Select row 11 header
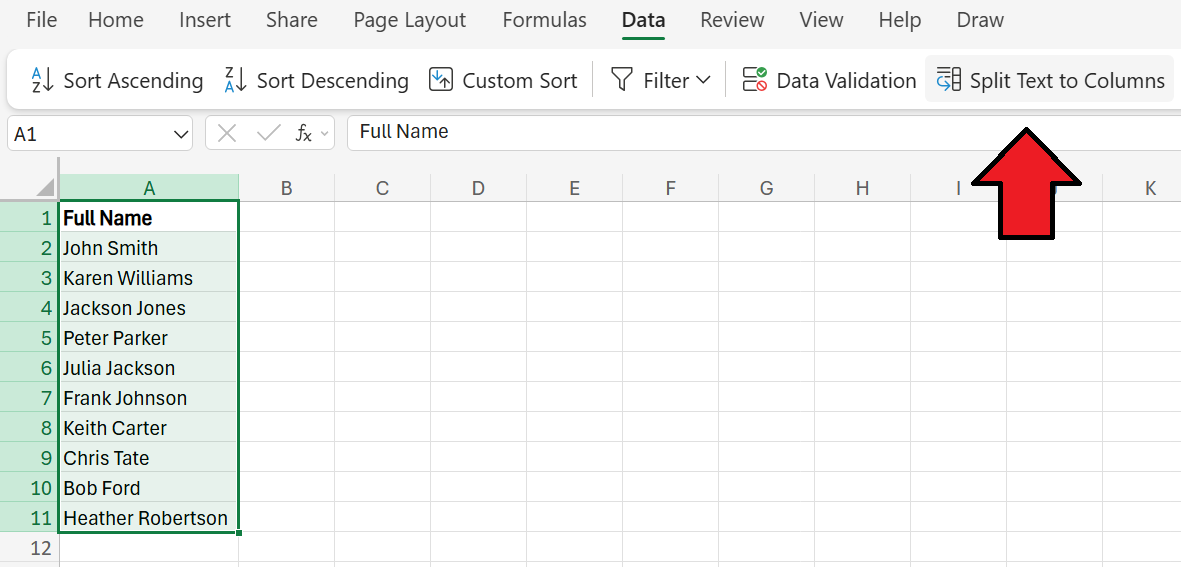 pyautogui.click(x=29, y=518)
